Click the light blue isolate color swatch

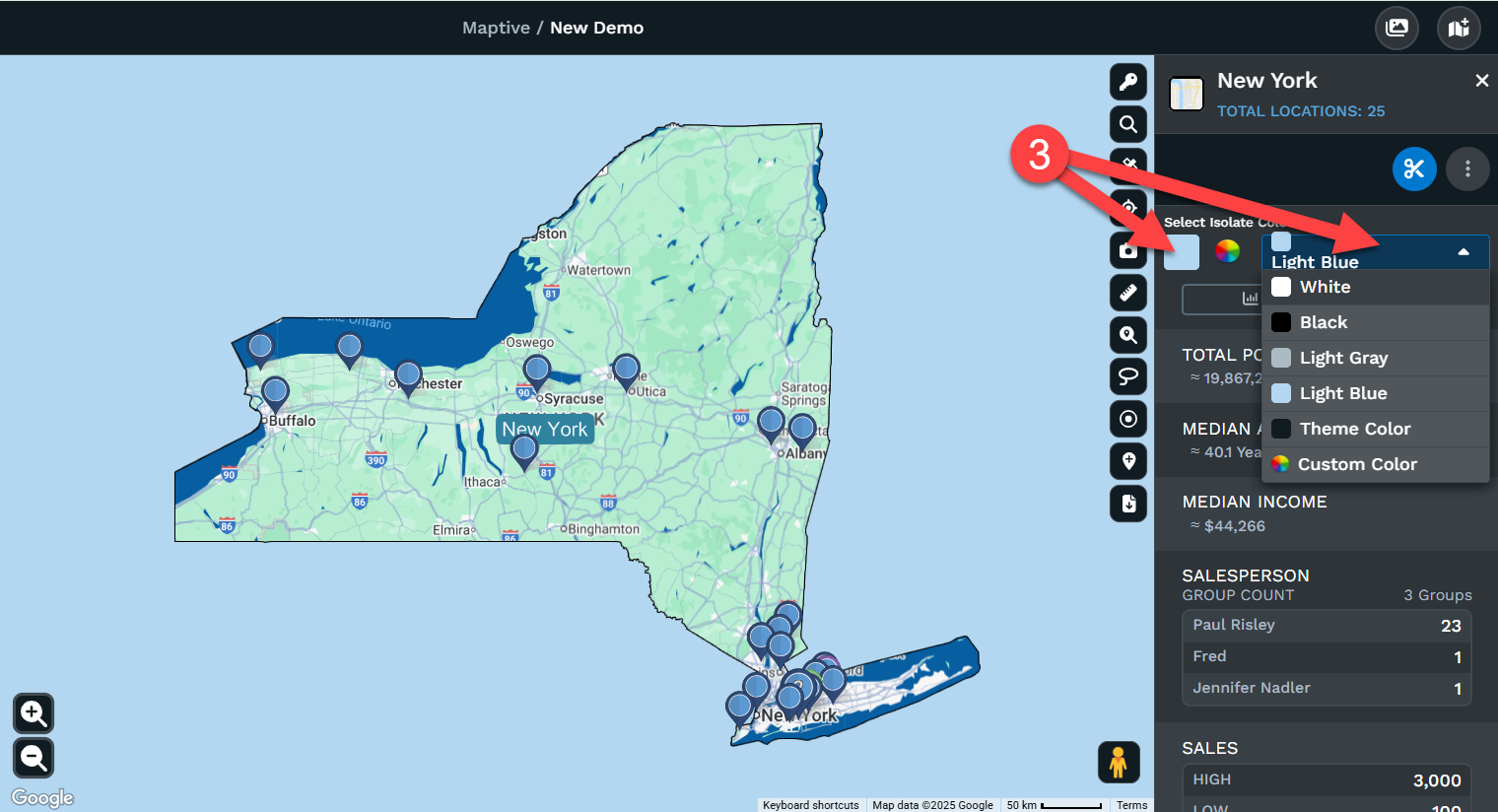1182,252
